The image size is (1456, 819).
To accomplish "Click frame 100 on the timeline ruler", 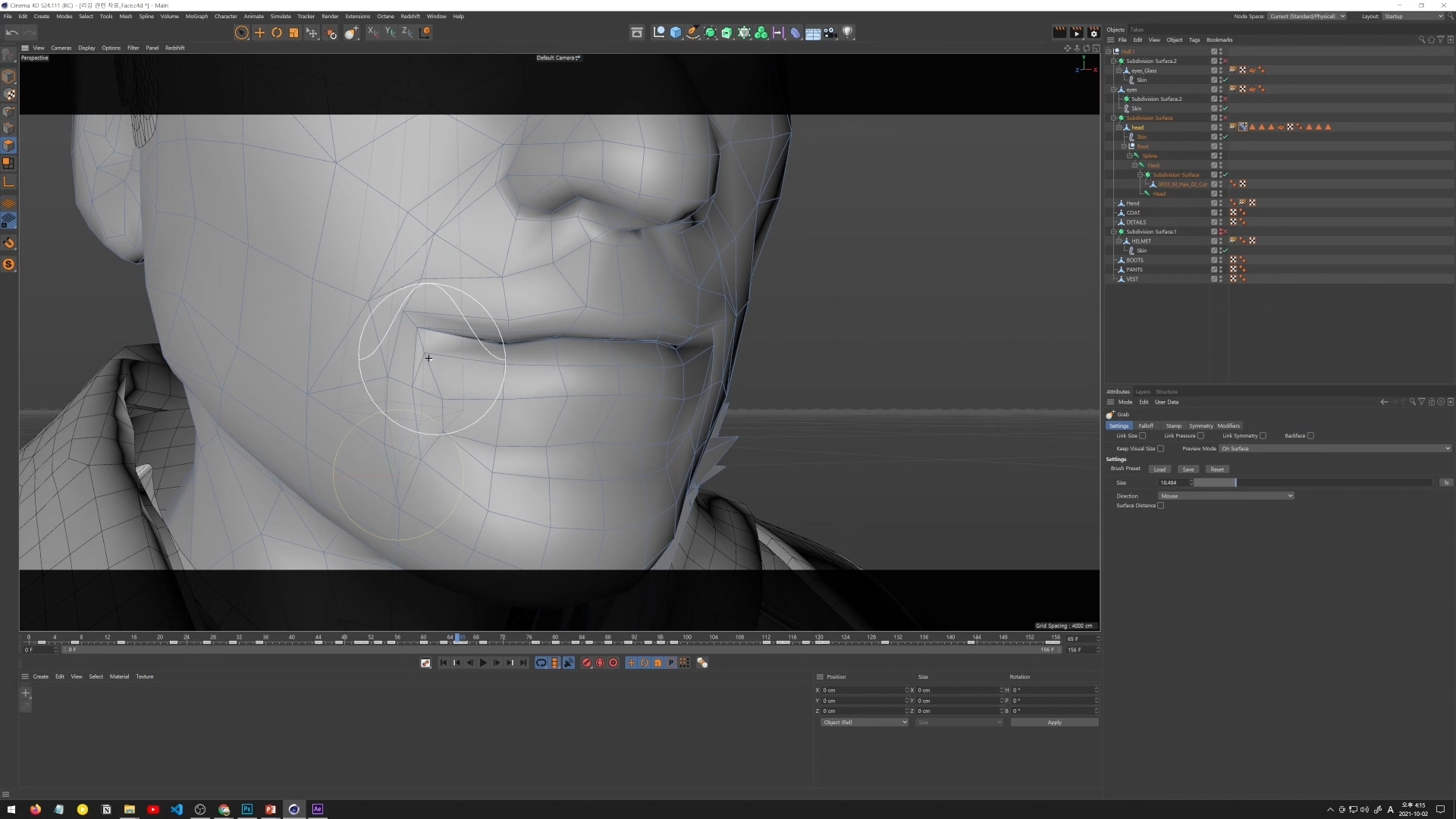I will coord(686,639).
